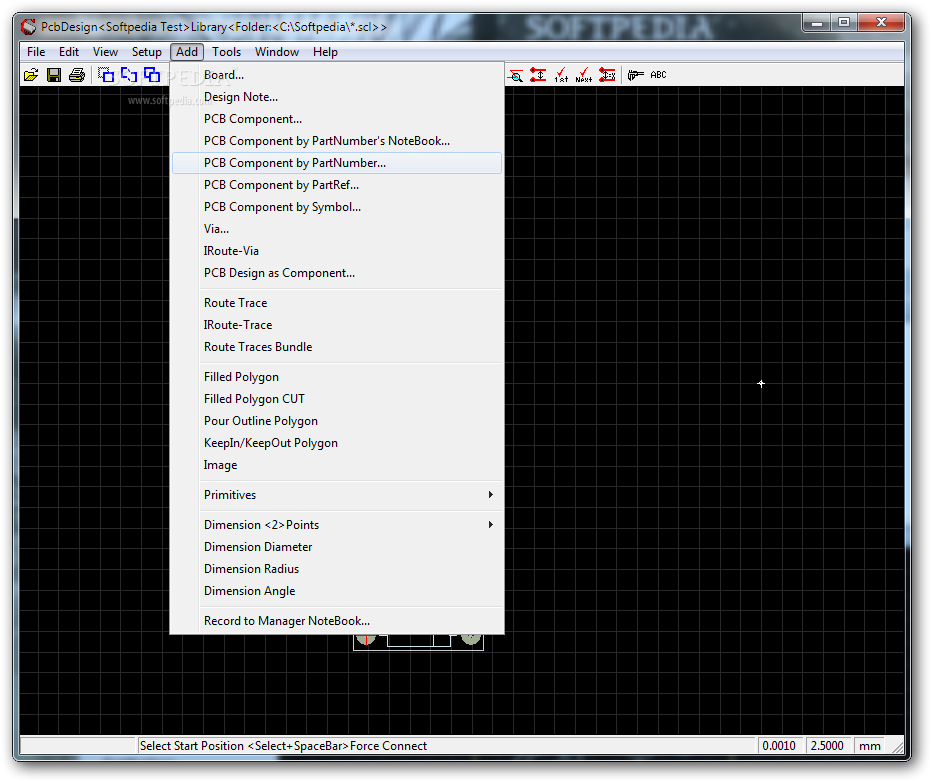Click the first blue overlapping-squares select icon
The width and height of the screenshot is (932, 782).
pyautogui.click(x=106, y=75)
